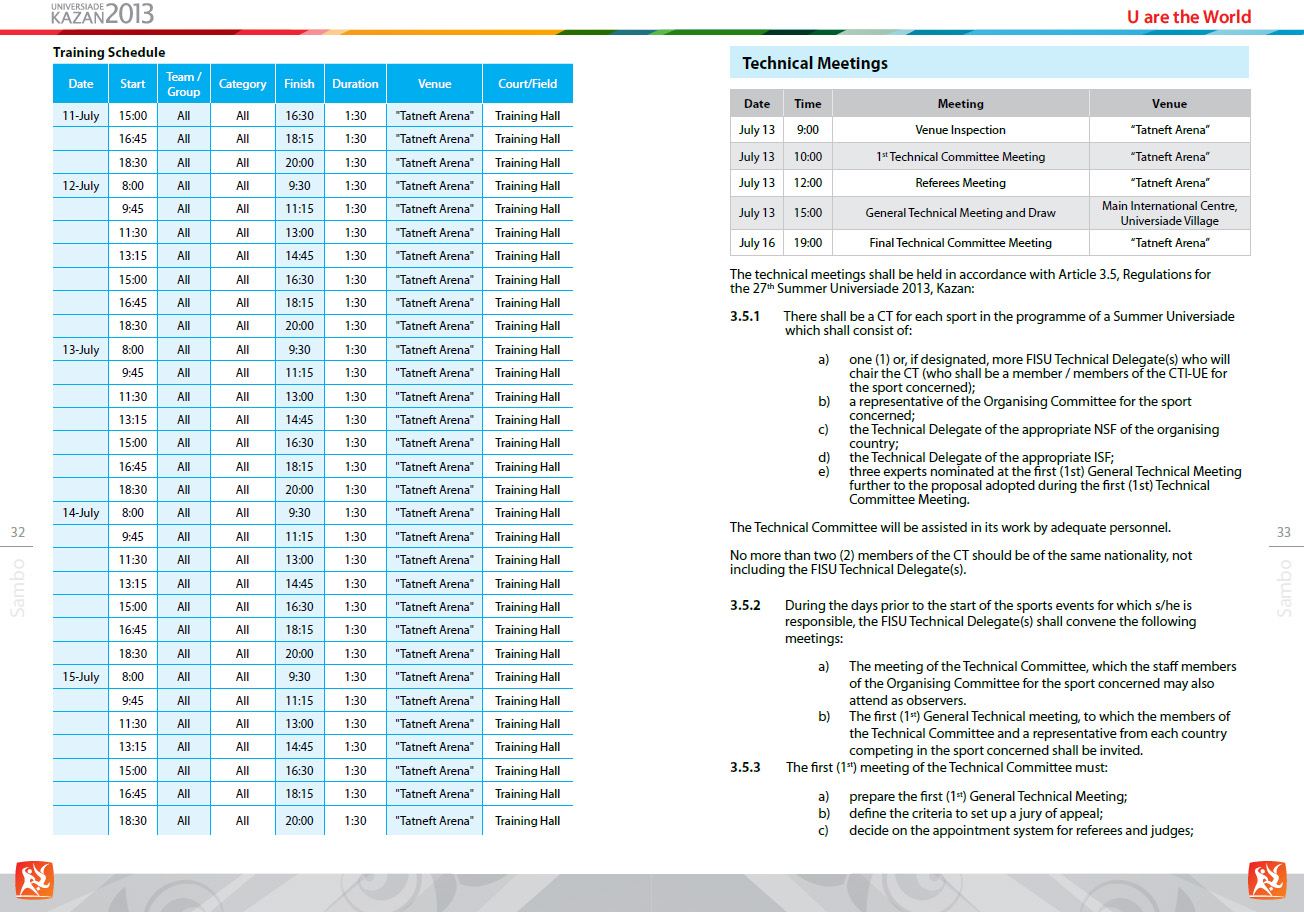The width and height of the screenshot is (1304, 912).
Task: Click the 9:00 time in Technical Meetings table
Action: click(808, 130)
